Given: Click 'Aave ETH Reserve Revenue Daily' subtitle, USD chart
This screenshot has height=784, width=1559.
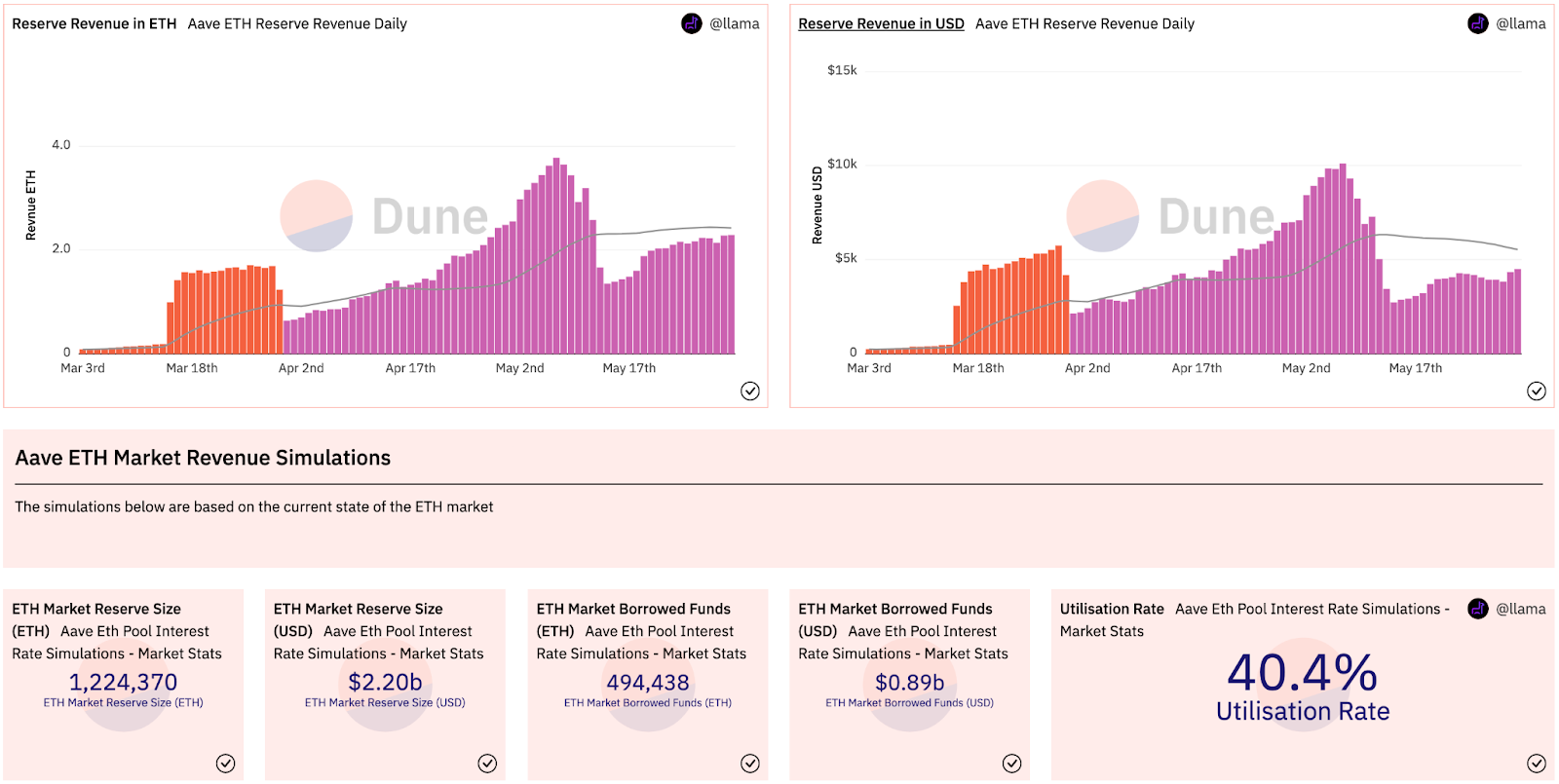Looking at the screenshot, I should [x=1084, y=23].
